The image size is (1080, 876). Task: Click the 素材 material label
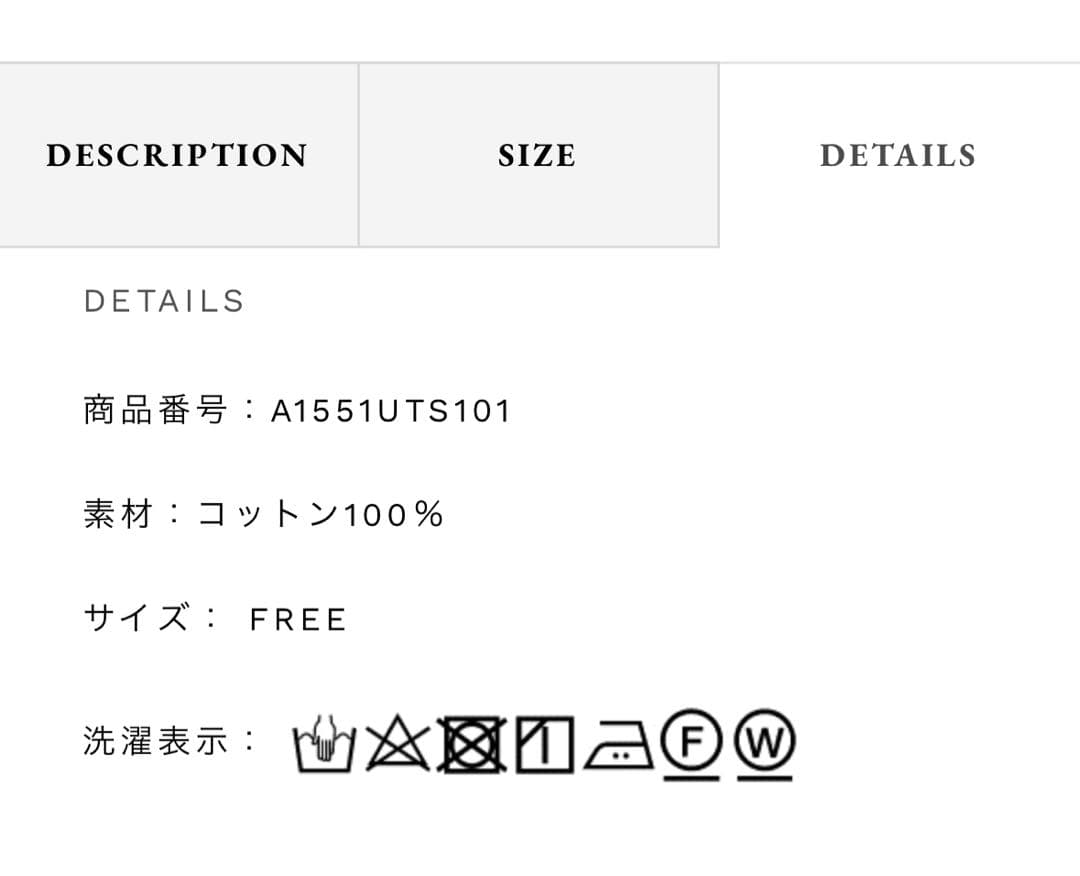119,515
